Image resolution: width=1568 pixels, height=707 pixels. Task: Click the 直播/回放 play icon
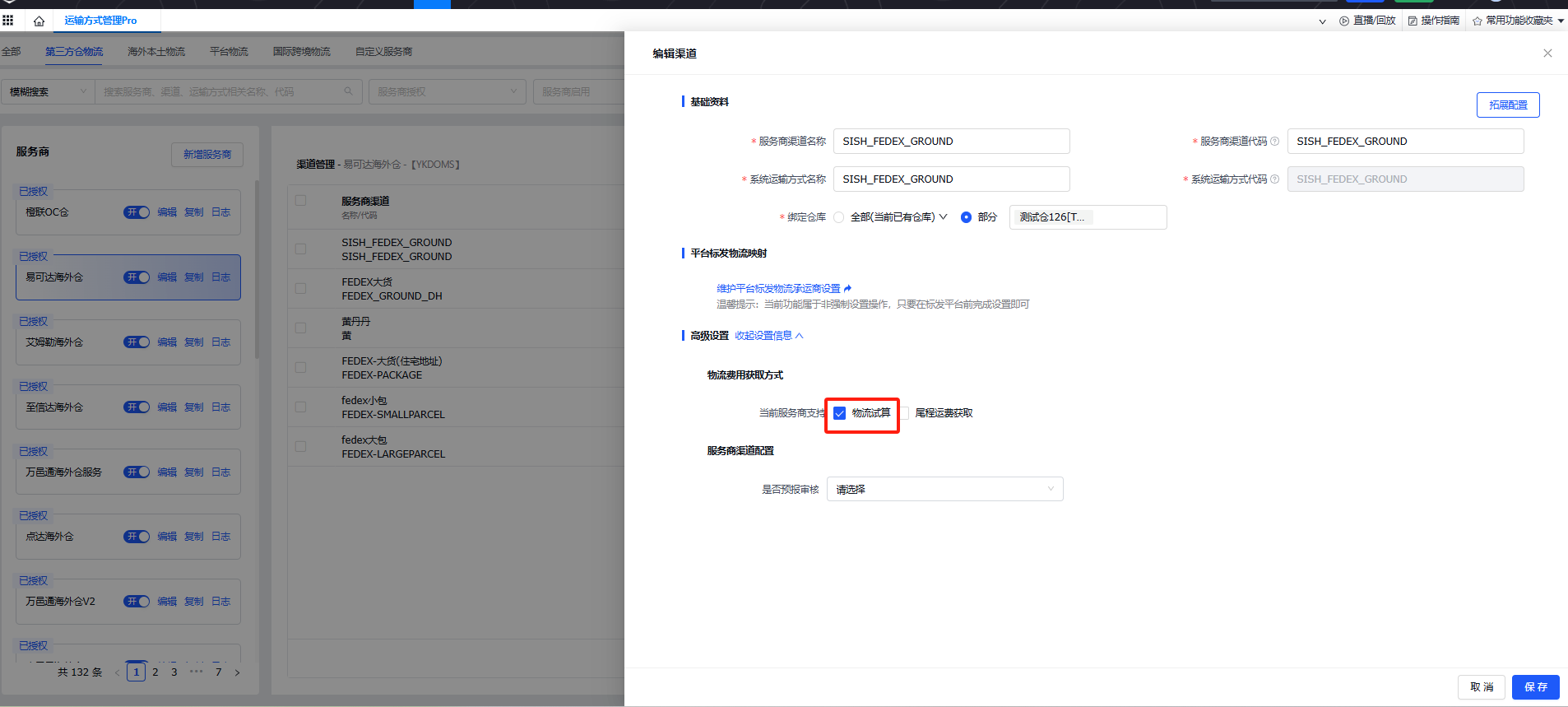1343,21
